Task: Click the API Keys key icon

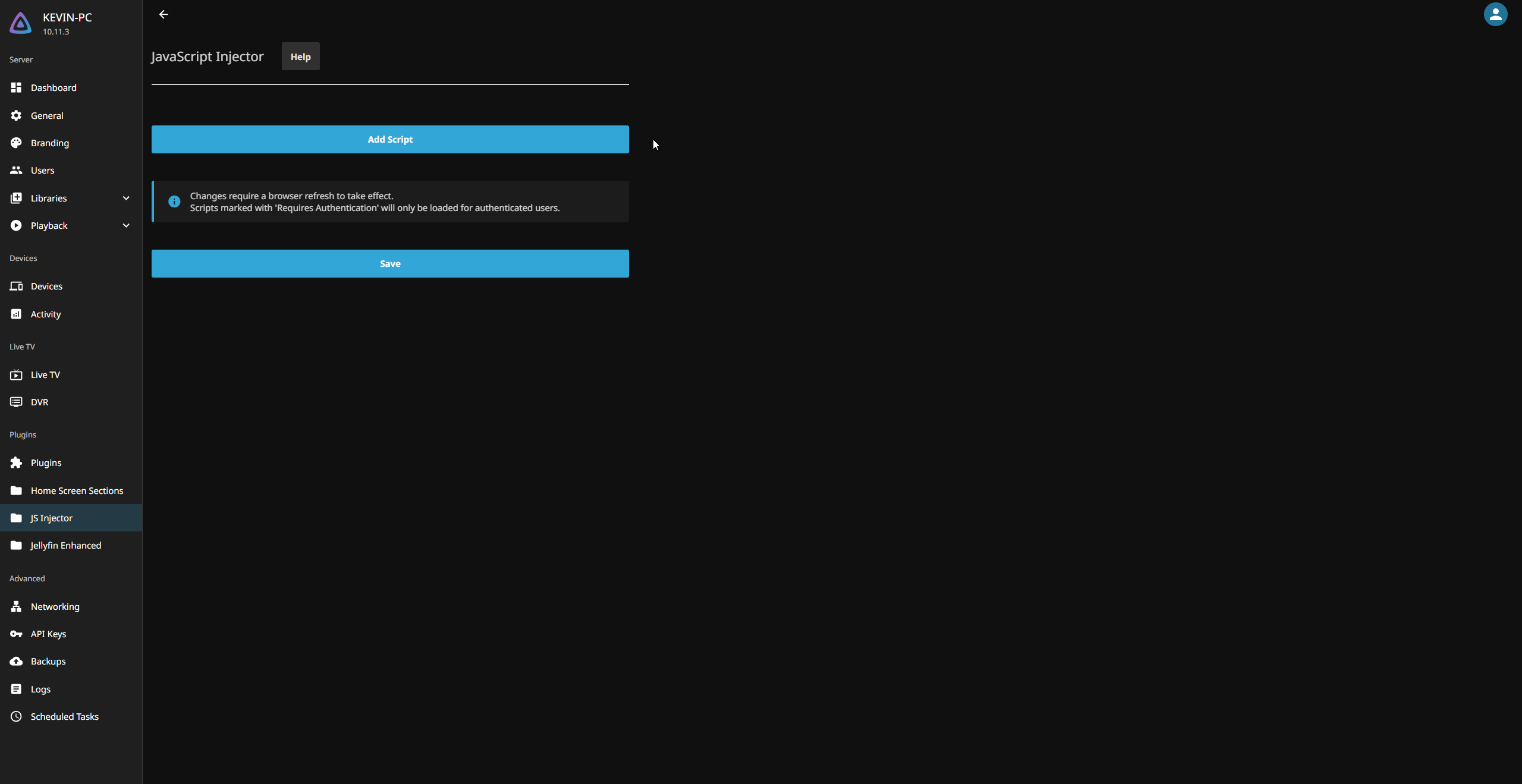Action: pos(16,634)
